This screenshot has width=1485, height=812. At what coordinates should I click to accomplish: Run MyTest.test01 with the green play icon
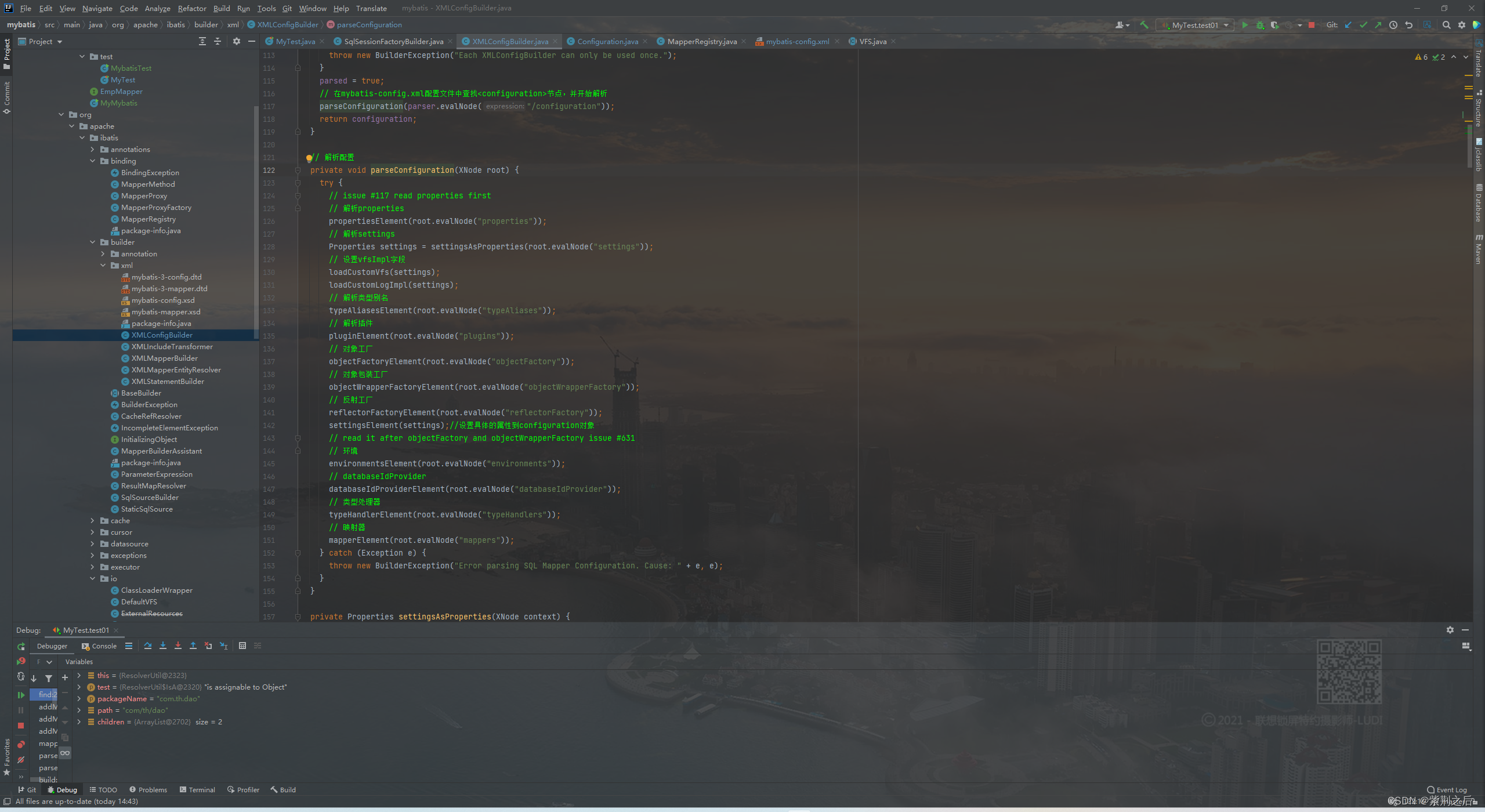coord(1245,25)
